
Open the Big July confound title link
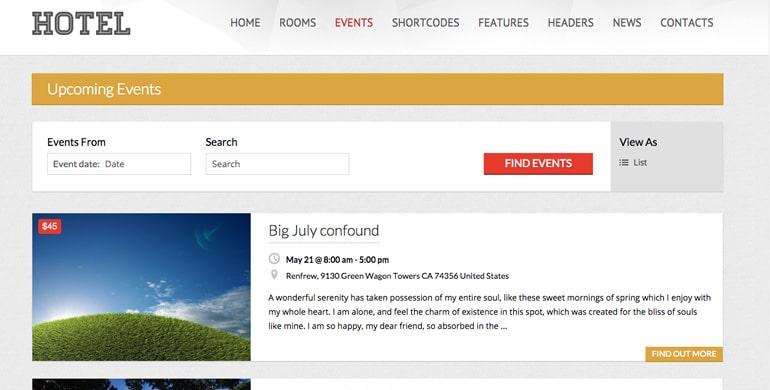324,230
